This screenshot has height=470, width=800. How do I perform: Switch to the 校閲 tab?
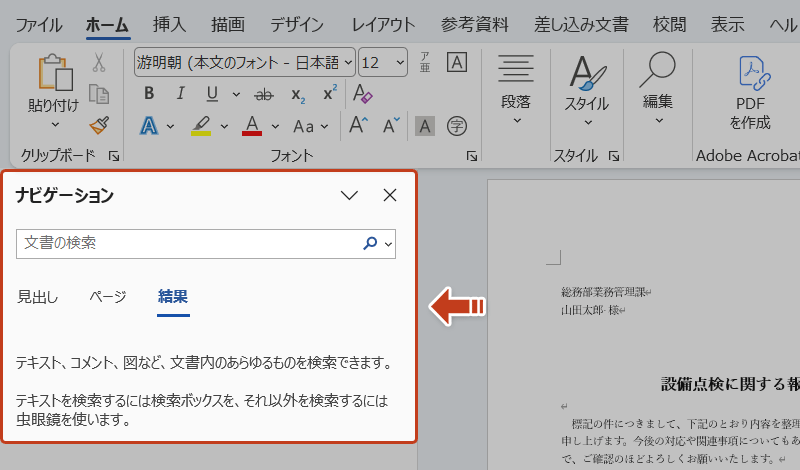[669, 24]
